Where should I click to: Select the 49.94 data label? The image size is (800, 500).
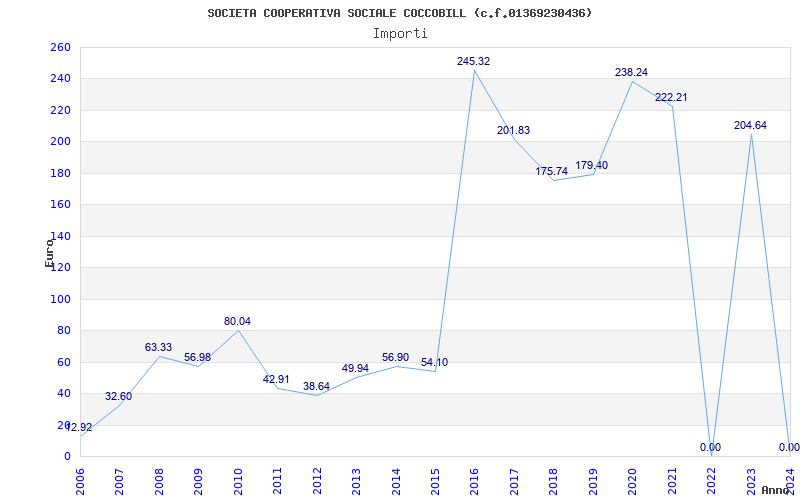(x=355, y=368)
